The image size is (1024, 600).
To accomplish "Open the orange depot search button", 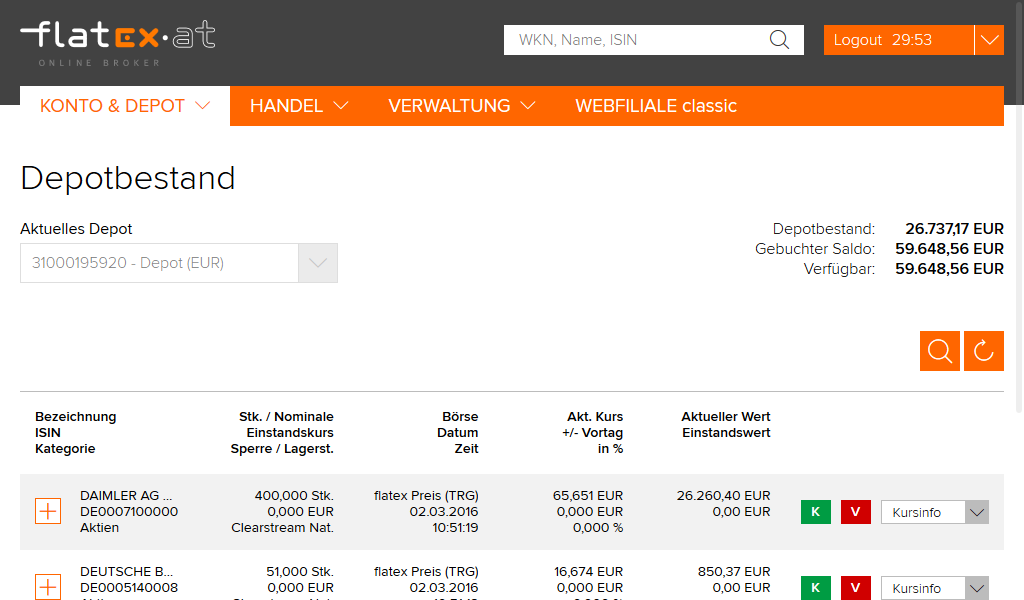I will point(940,351).
